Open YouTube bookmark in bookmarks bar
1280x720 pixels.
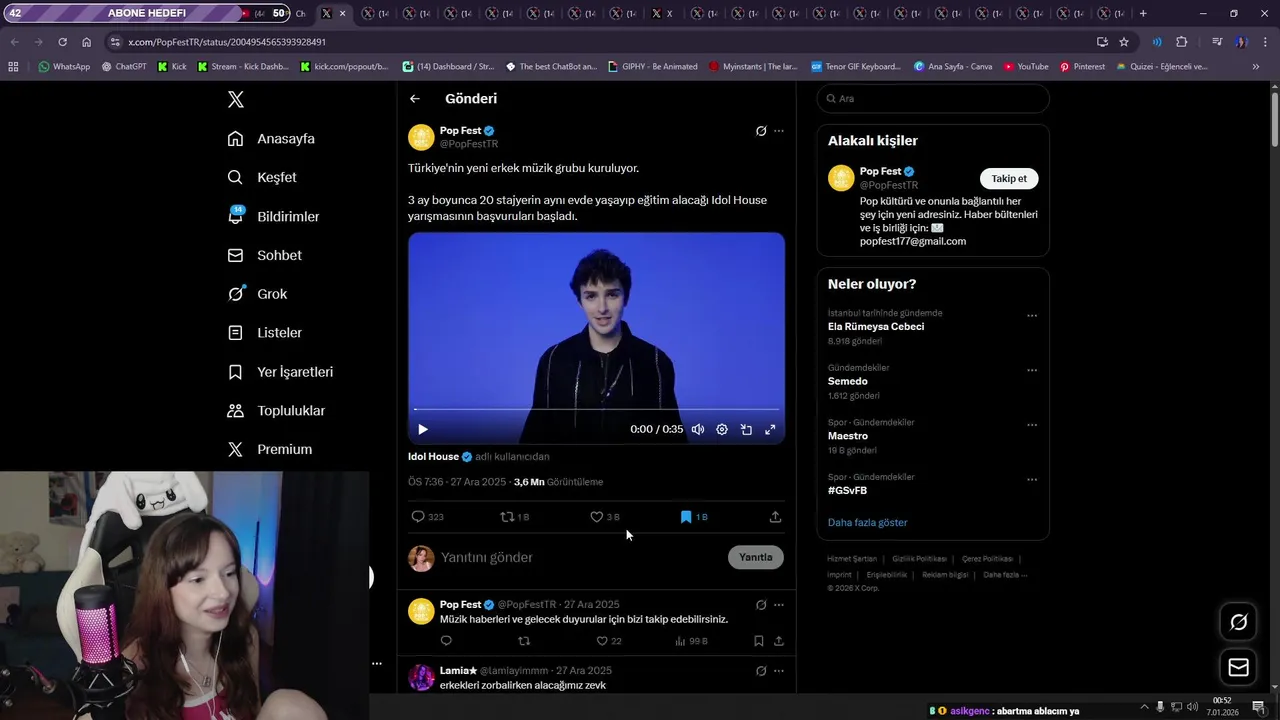pyautogui.click(x=1026, y=67)
